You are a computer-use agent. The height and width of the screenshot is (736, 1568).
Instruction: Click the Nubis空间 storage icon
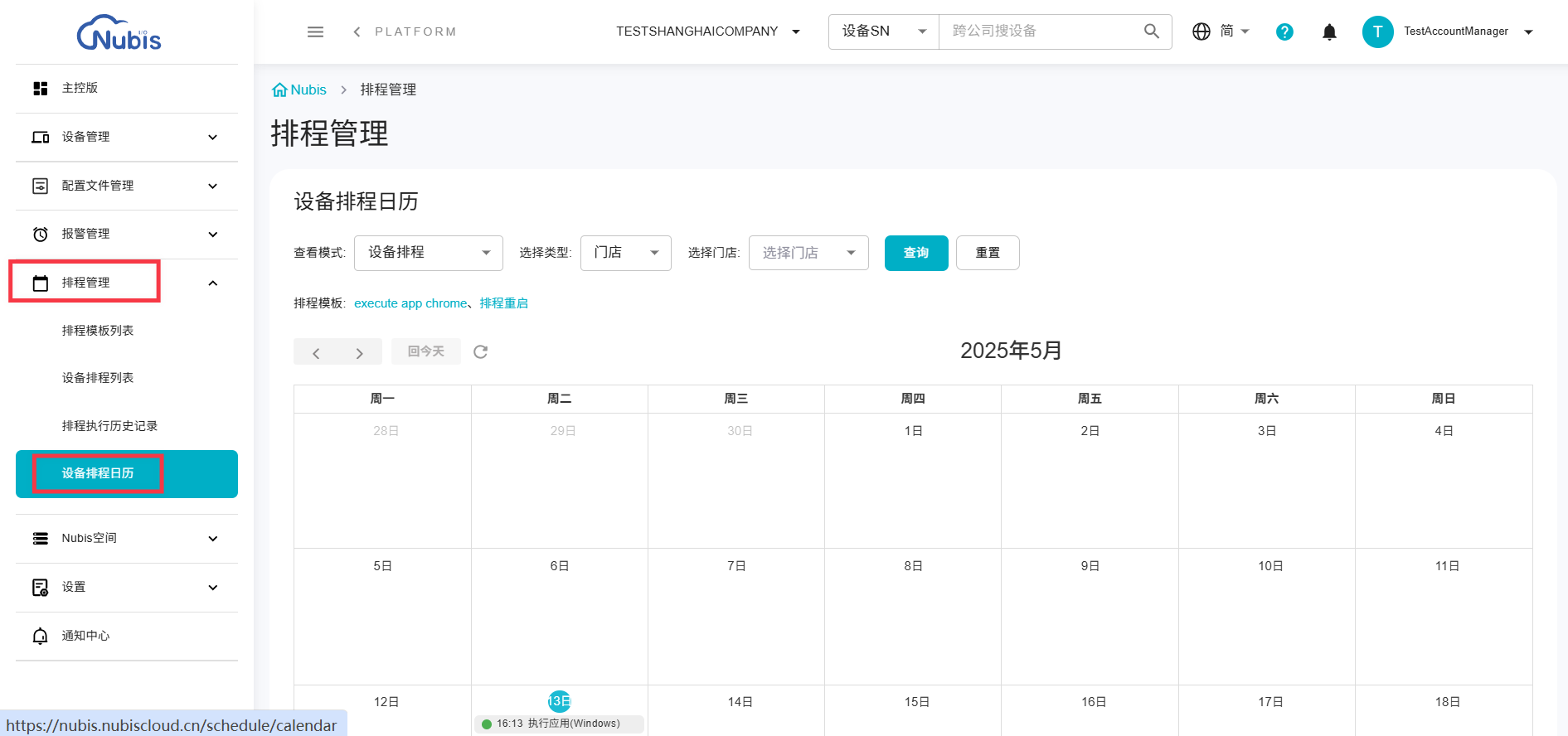pos(40,539)
